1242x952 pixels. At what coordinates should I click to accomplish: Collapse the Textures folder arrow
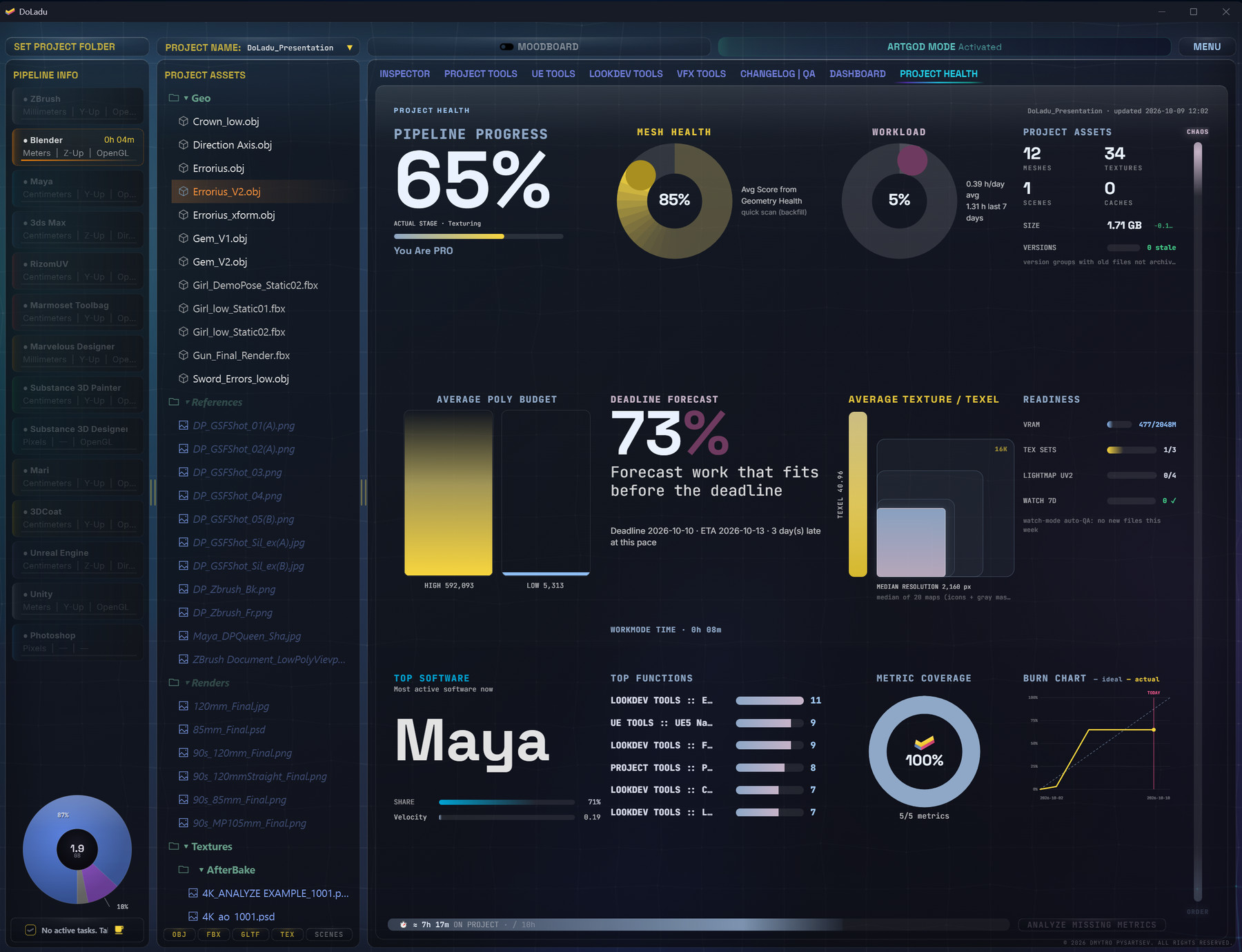point(186,846)
